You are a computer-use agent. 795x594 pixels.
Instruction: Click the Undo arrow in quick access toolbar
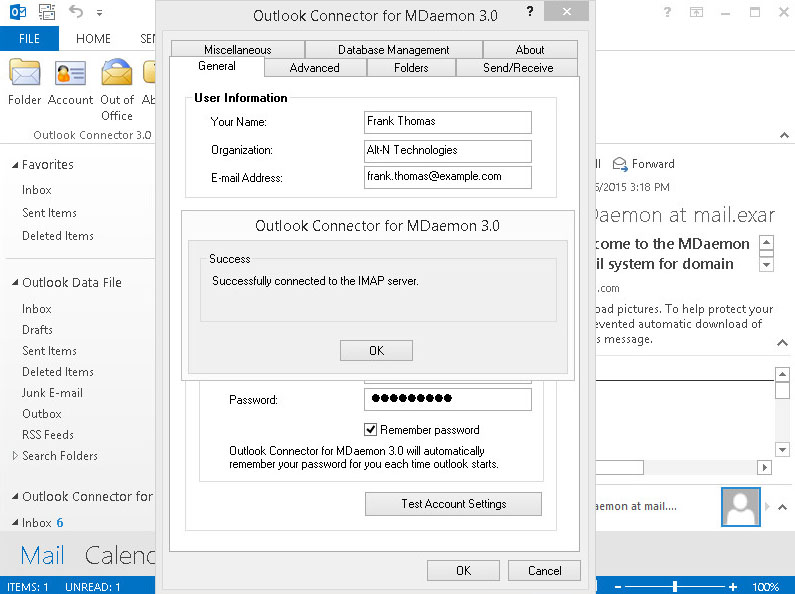pos(76,13)
